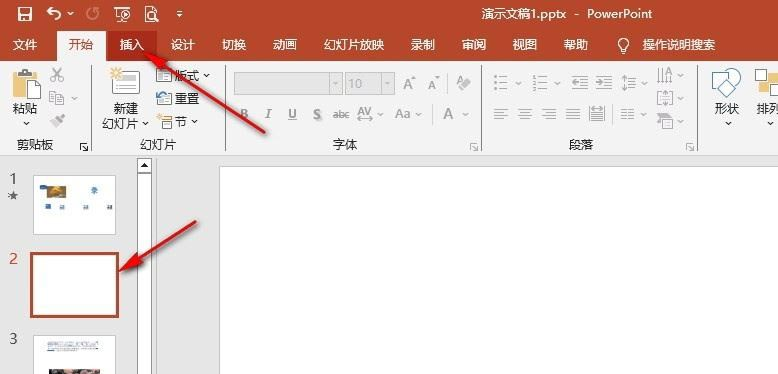Click the Decrease Font Size icon
The image size is (778, 374).
coord(434,83)
